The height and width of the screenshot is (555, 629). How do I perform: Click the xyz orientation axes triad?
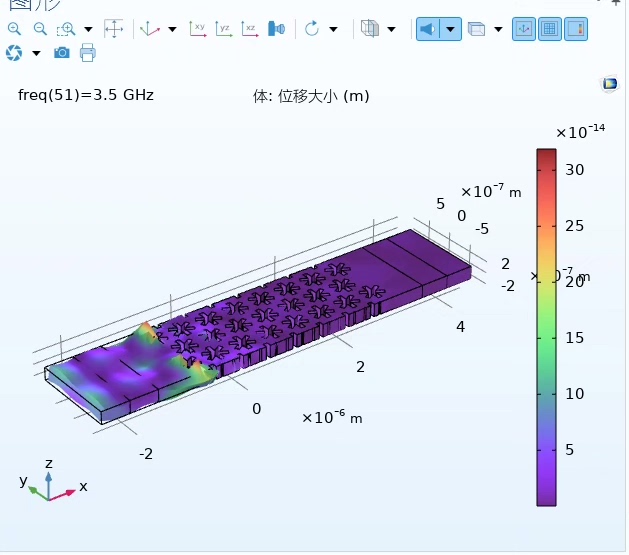click(x=52, y=481)
